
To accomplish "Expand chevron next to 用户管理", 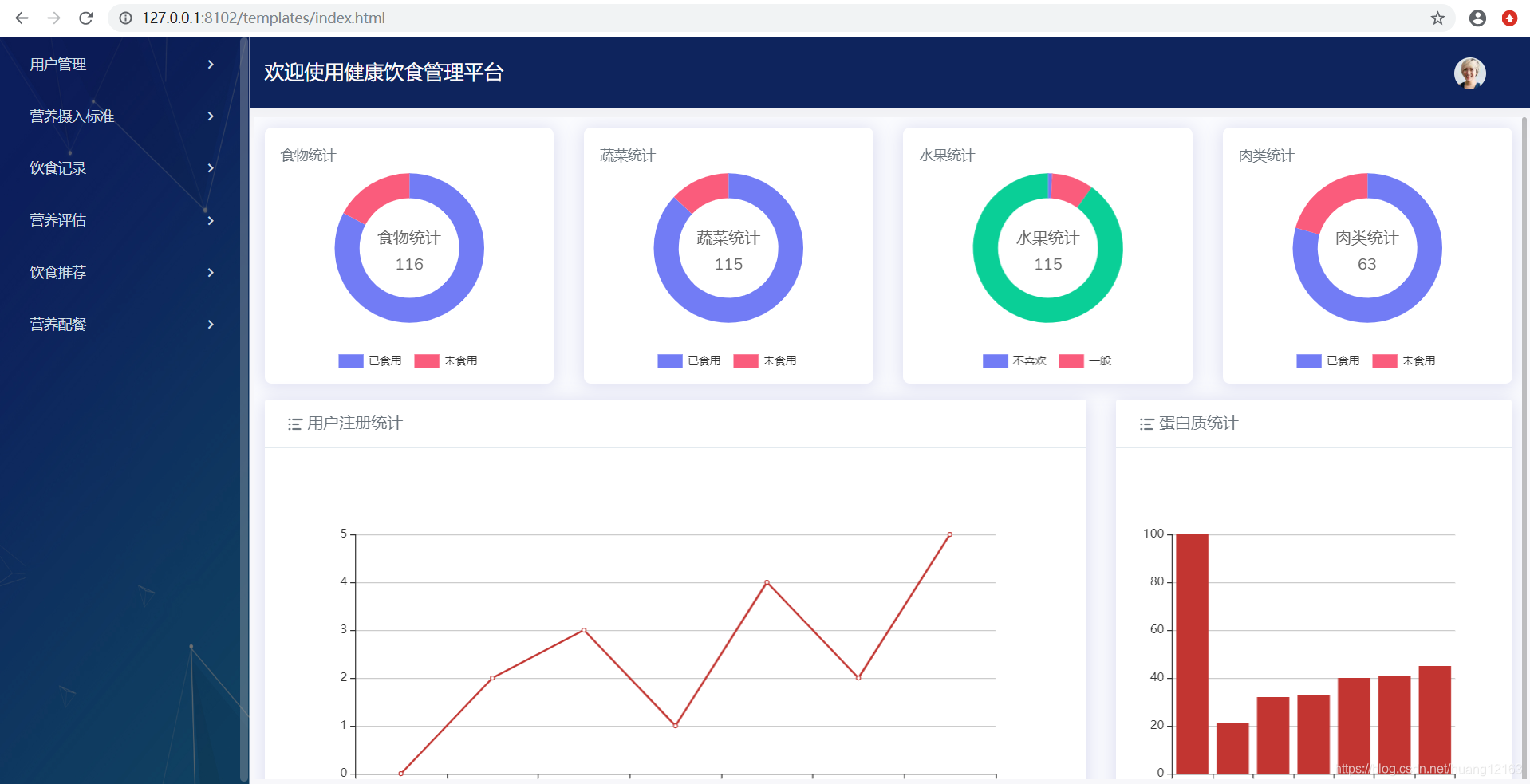I will [211, 65].
